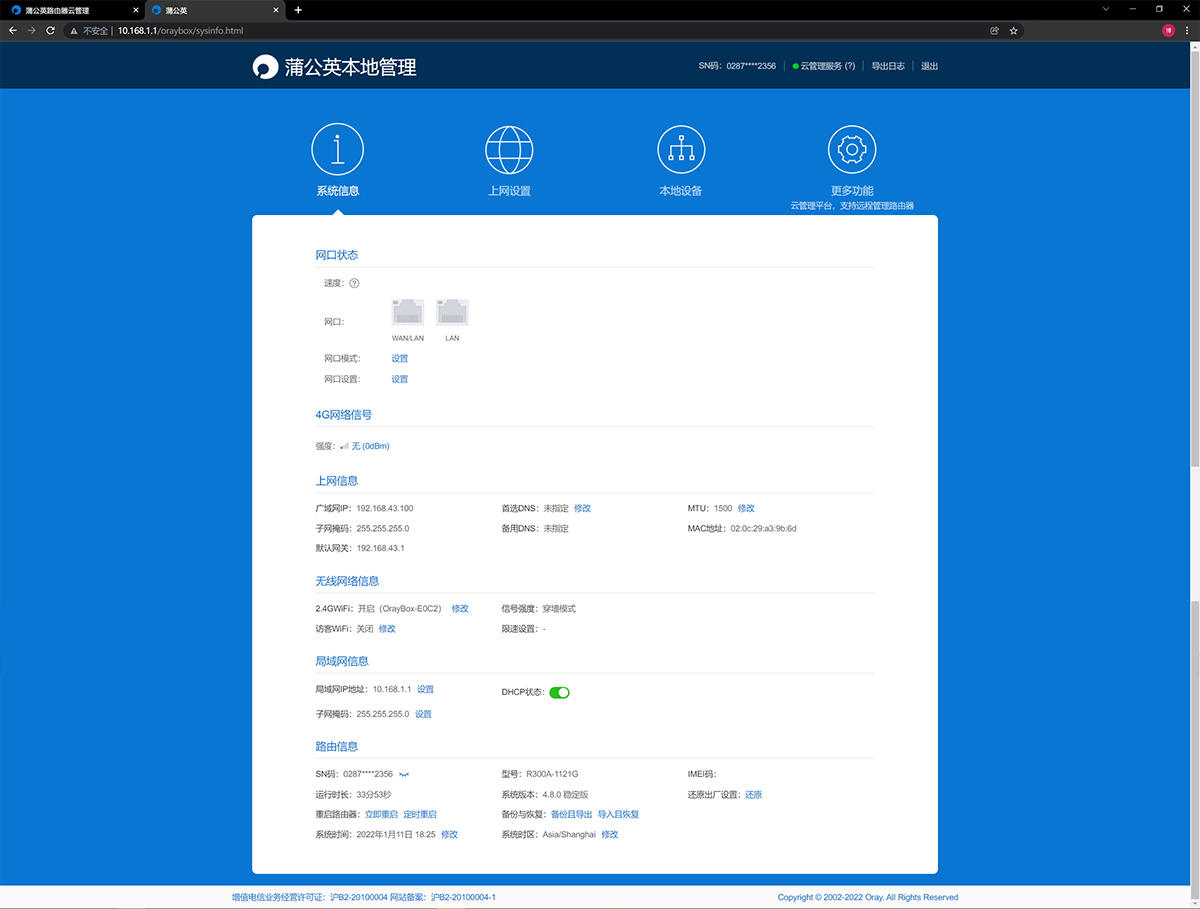1200x909 pixels.
Task: Open the 本地设备 network tree icon
Action: coord(680,150)
